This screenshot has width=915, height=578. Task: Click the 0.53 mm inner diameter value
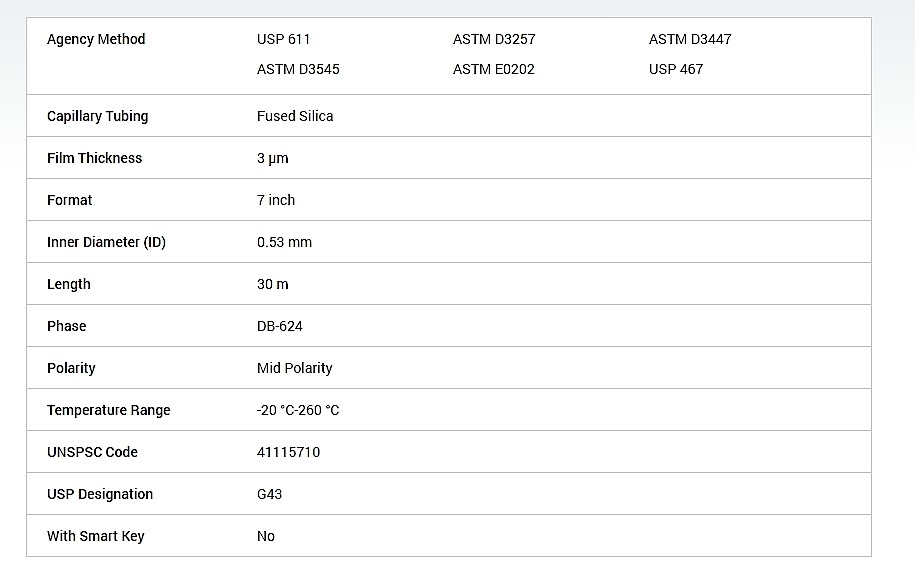[x=284, y=242]
